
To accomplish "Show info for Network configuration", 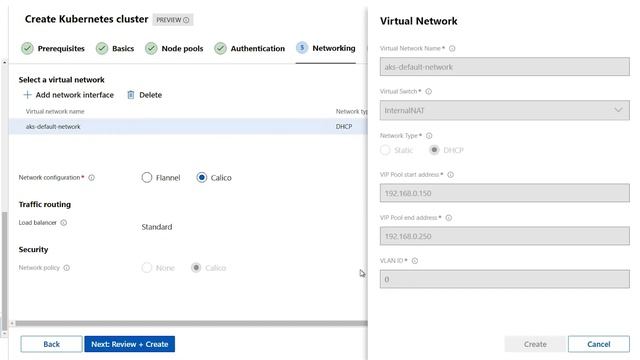I will (x=91, y=178).
